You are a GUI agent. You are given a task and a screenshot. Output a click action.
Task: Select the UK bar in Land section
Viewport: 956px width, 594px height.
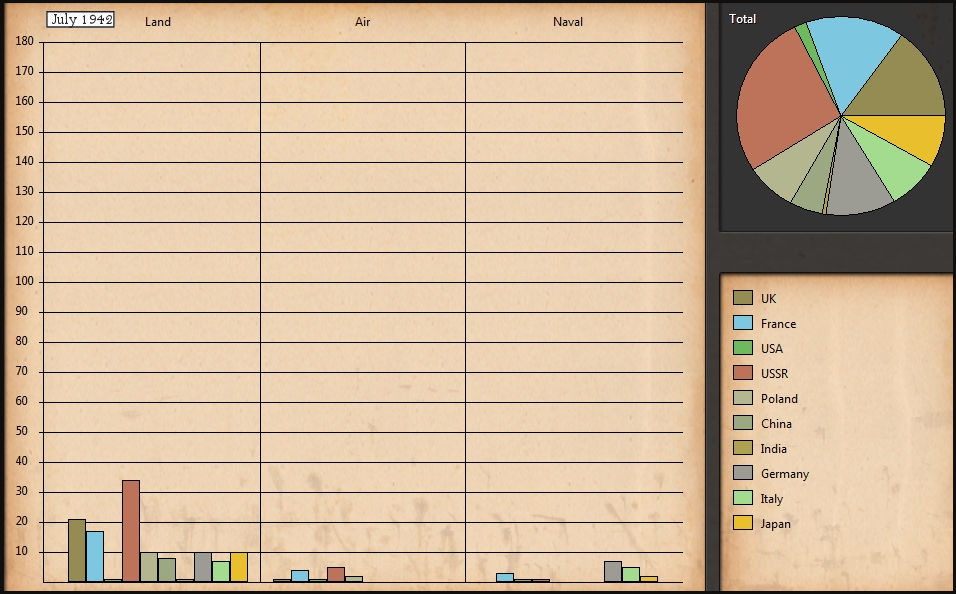[77, 550]
